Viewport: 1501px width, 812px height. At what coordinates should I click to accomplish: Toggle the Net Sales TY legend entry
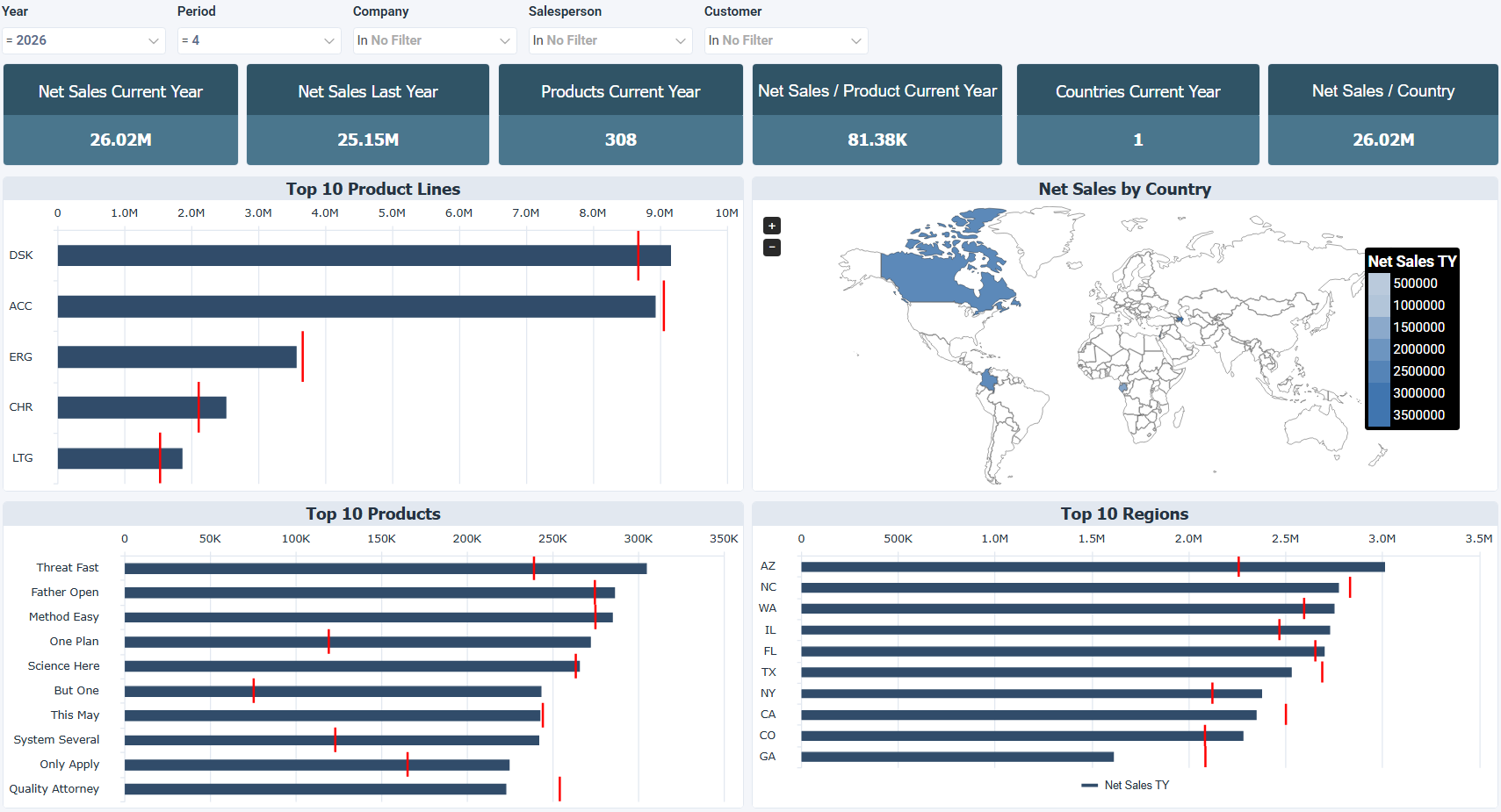coord(1125,786)
